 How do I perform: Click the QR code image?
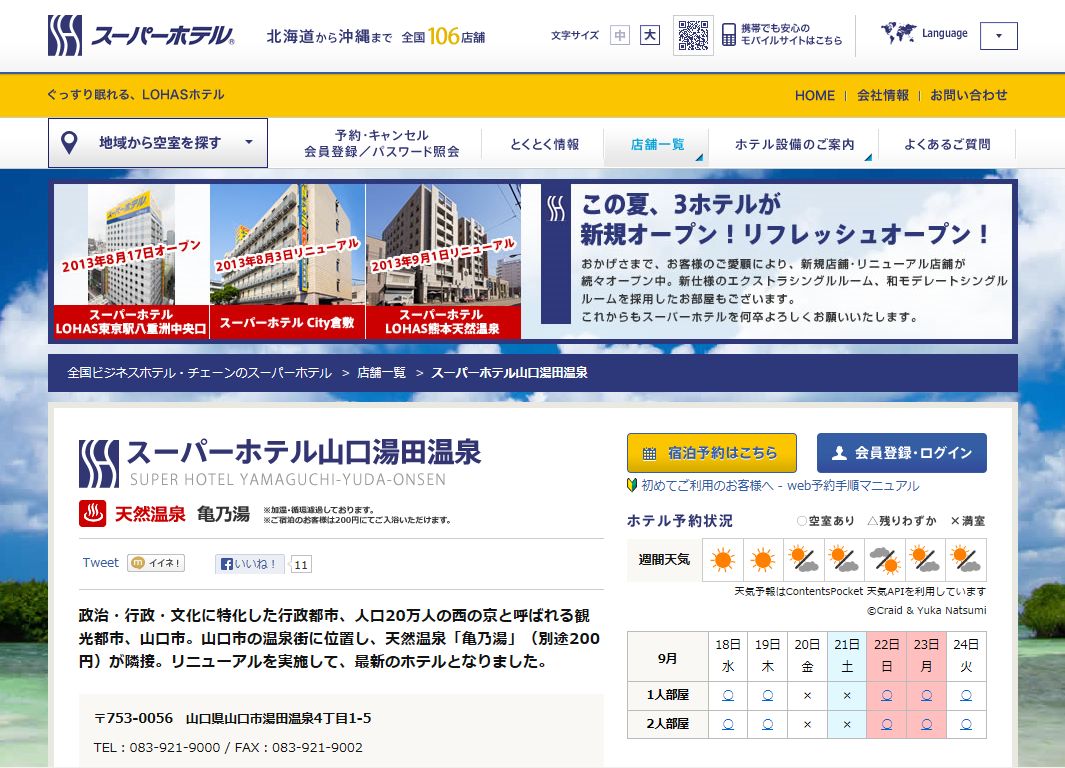click(x=693, y=35)
